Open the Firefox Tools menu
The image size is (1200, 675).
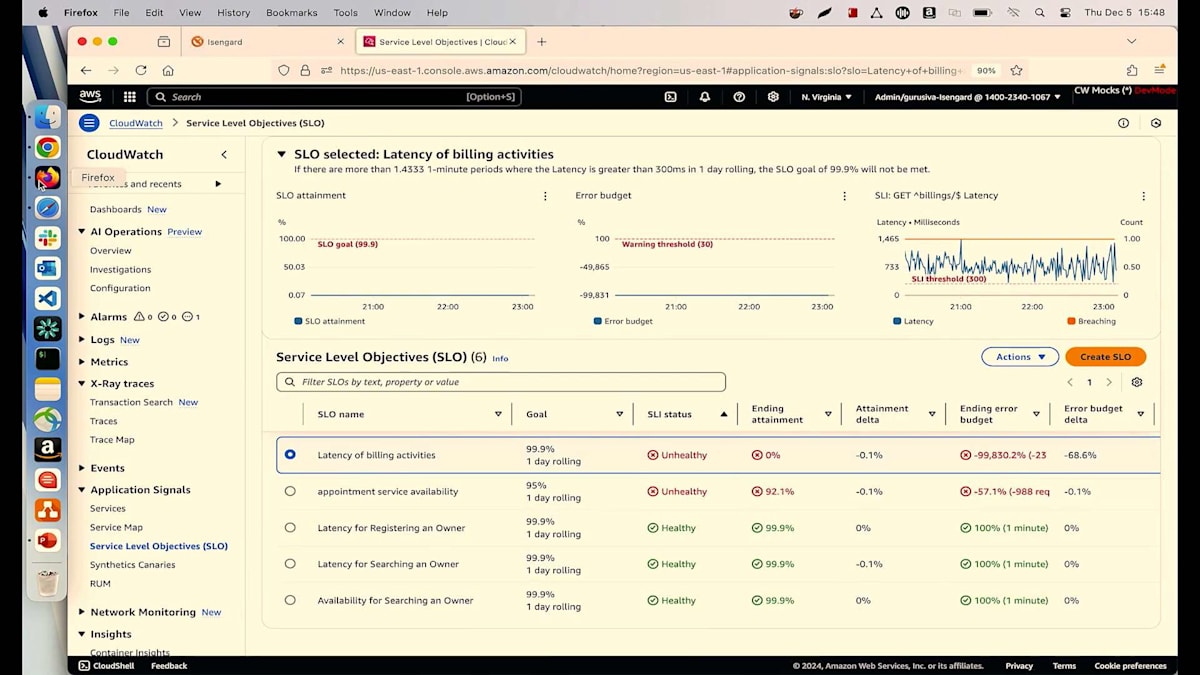point(345,13)
